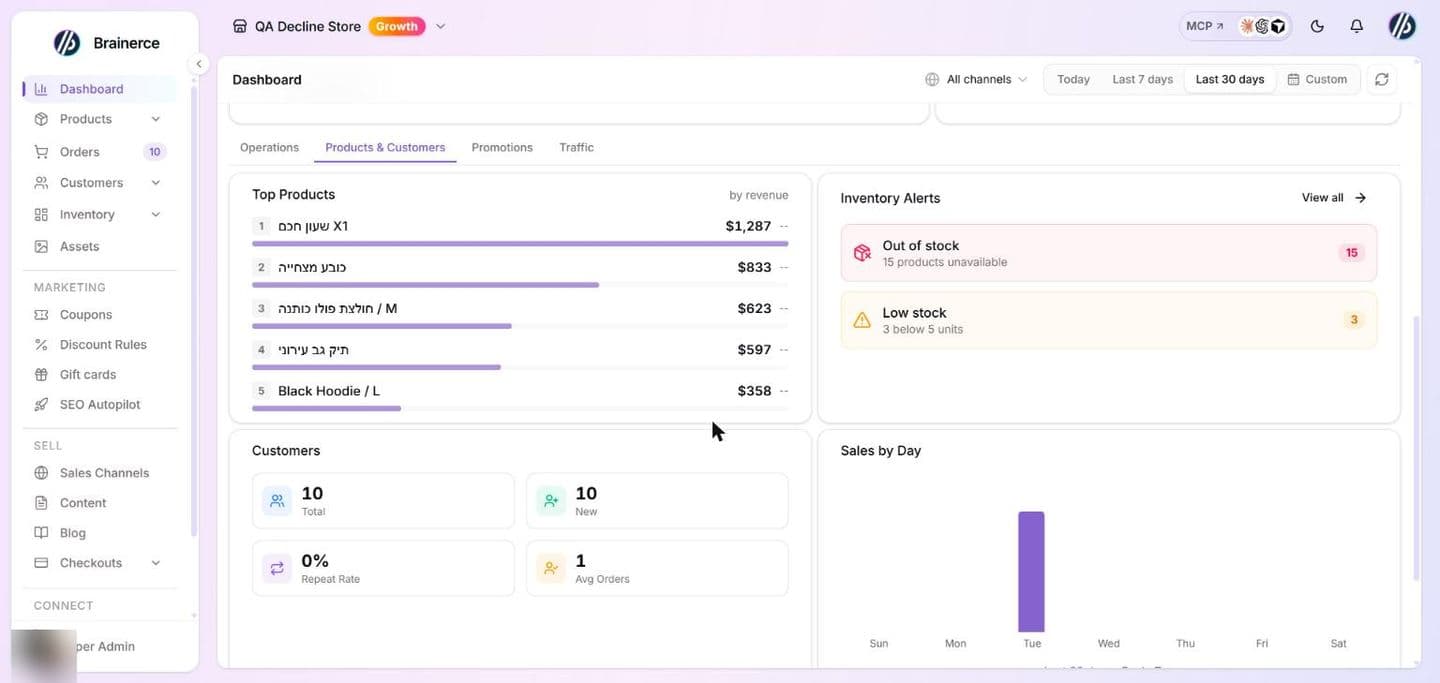
Task: Switch to the Operations tab
Action: [269, 147]
